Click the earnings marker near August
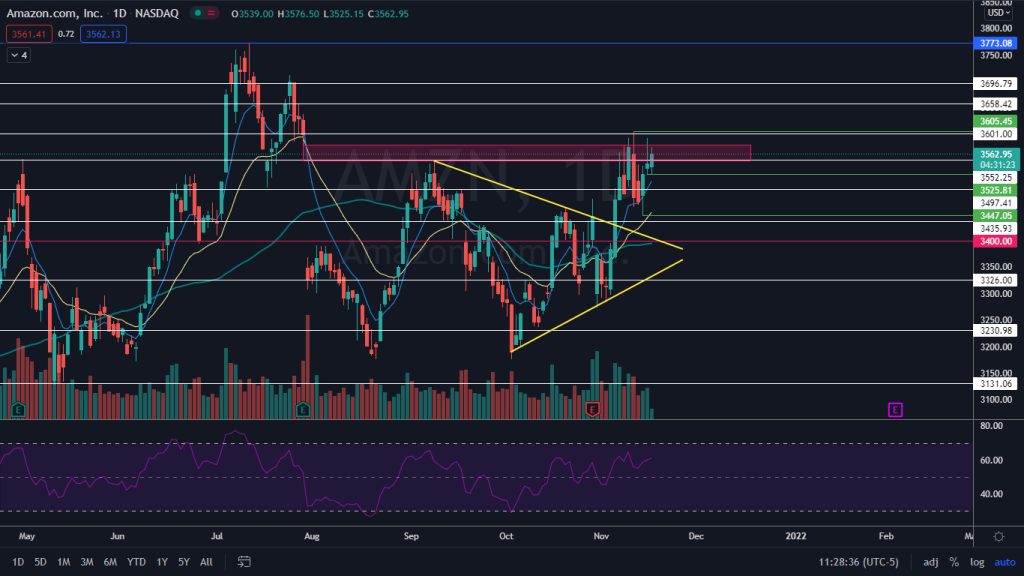1024x576 pixels. point(303,409)
